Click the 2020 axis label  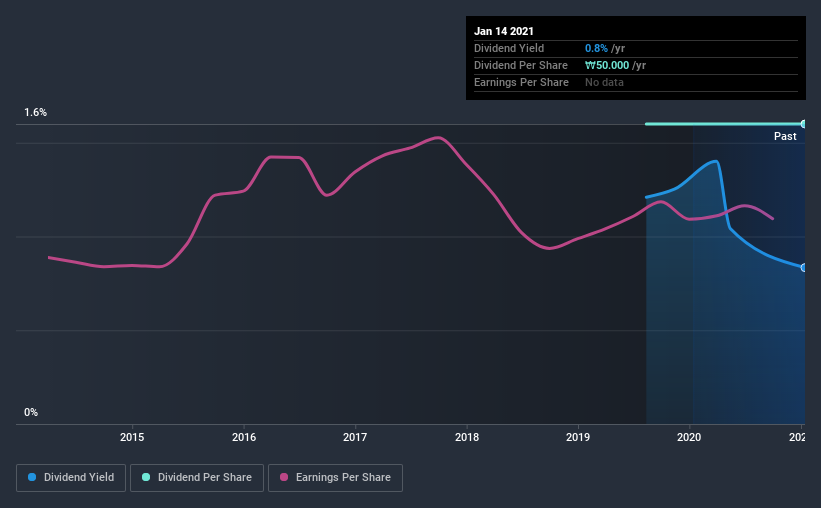(689, 437)
